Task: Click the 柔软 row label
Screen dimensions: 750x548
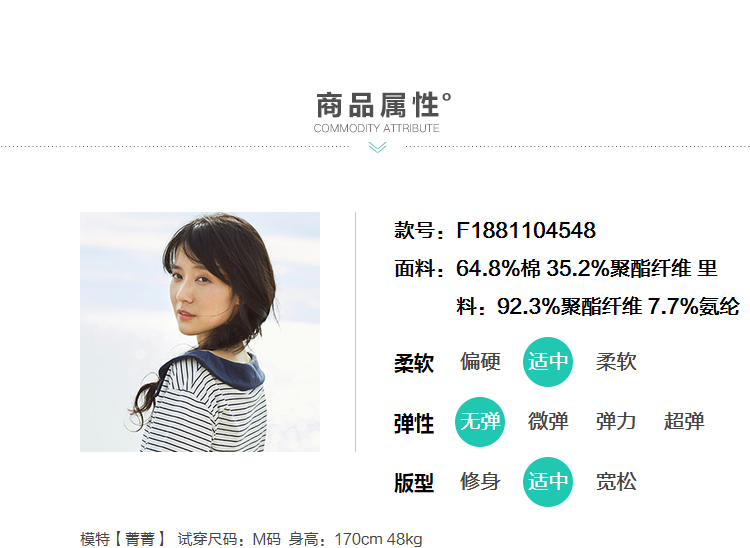Action: (414, 363)
